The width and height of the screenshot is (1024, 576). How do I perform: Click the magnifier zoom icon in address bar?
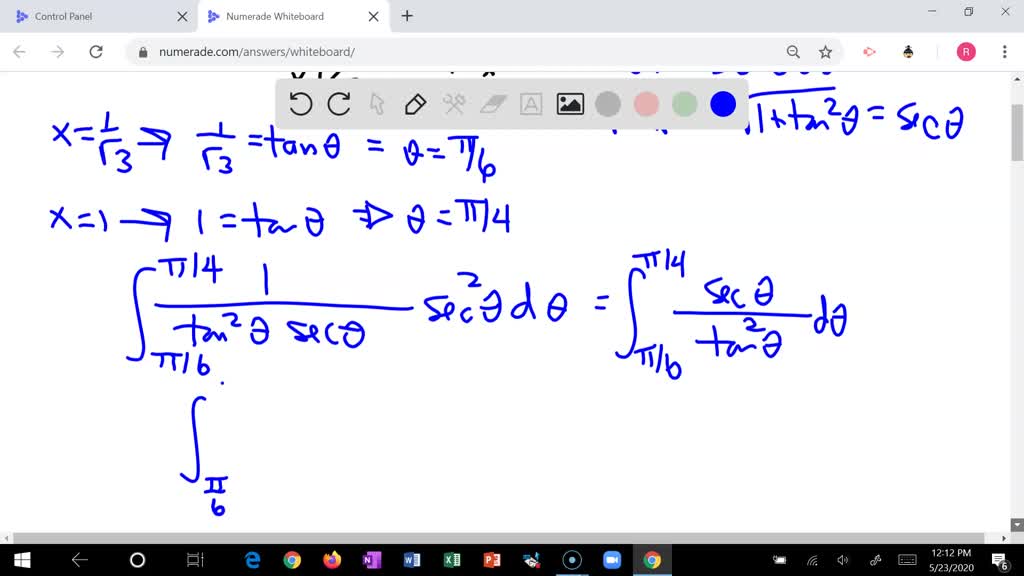[x=793, y=51]
